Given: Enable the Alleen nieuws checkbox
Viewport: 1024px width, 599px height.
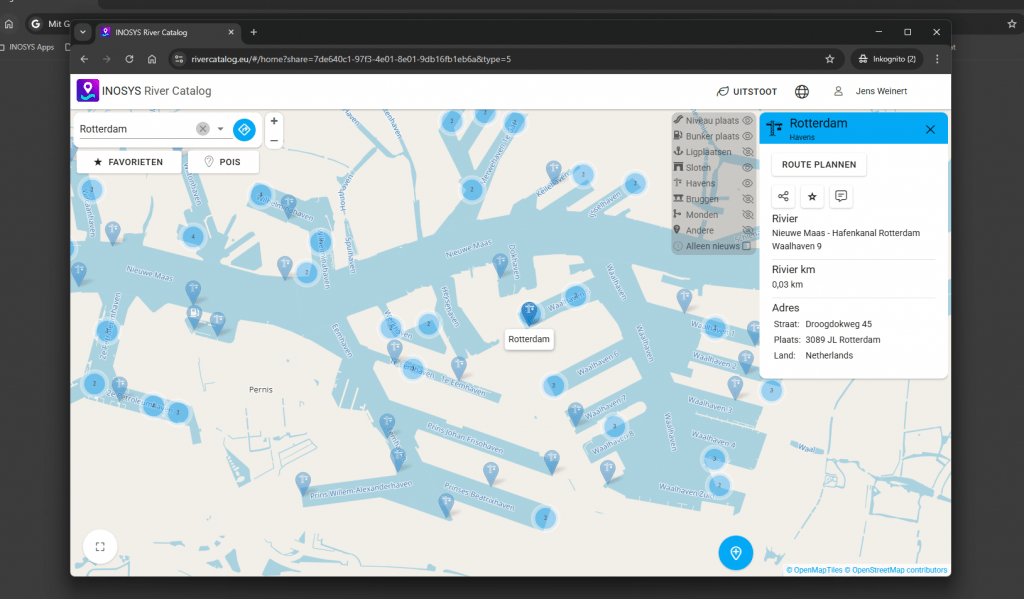Looking at the screenshot, I should [x=746, y=246].
